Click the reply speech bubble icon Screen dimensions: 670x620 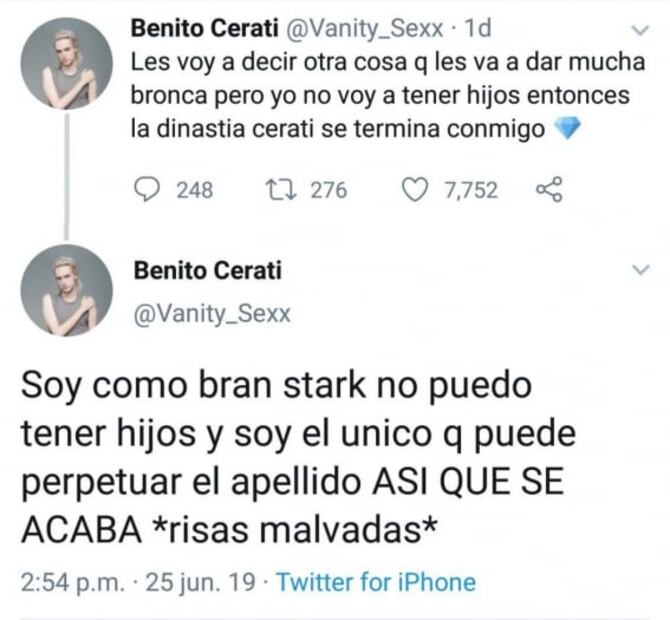pyautogui.click(x=146, y=189)
